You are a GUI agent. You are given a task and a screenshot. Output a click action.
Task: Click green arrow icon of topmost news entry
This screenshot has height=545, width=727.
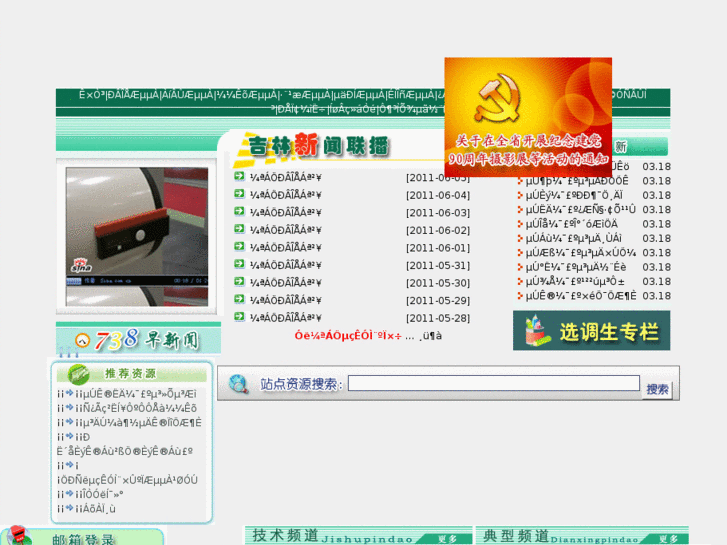[239, 176]
